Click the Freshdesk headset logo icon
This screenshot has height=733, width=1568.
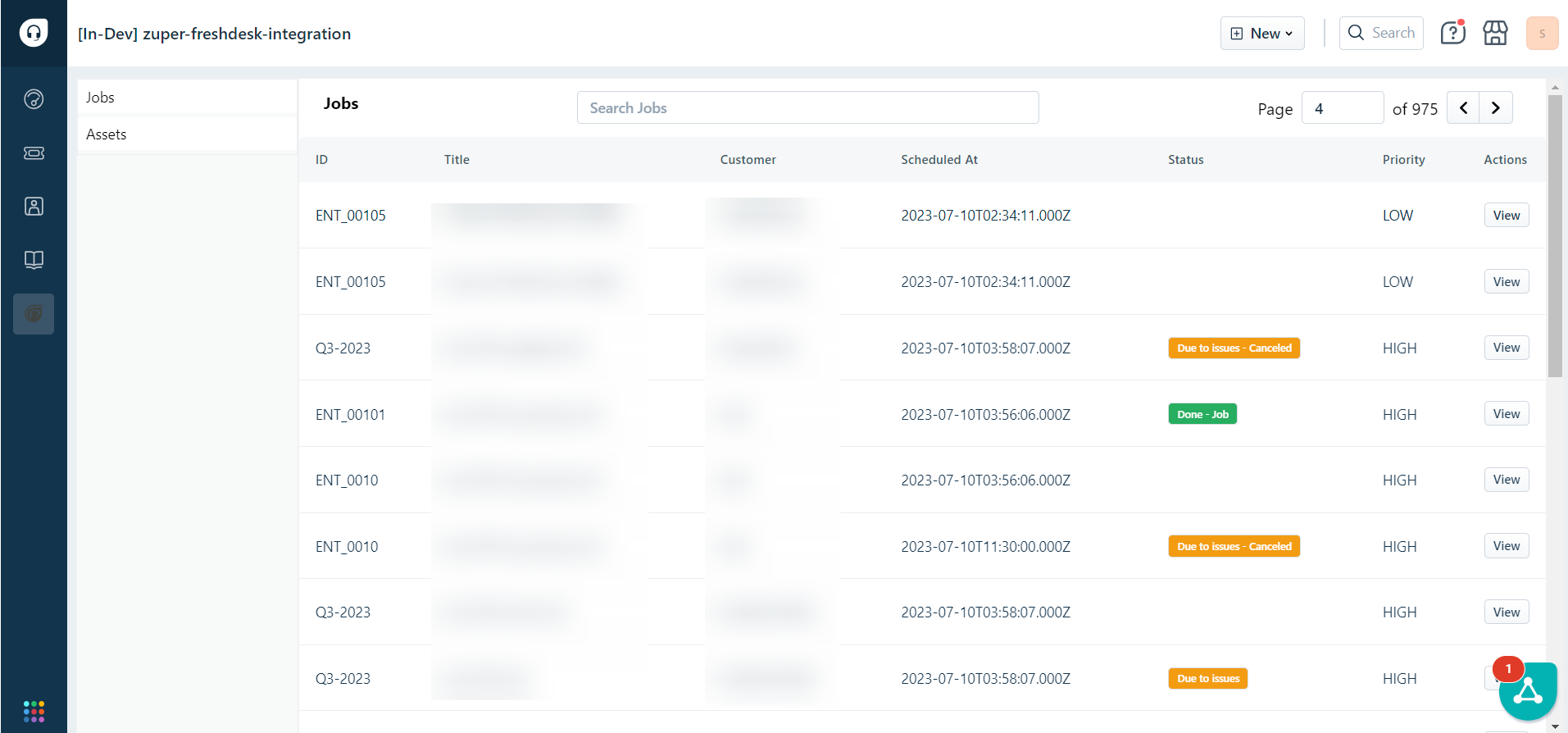point(34,33)
